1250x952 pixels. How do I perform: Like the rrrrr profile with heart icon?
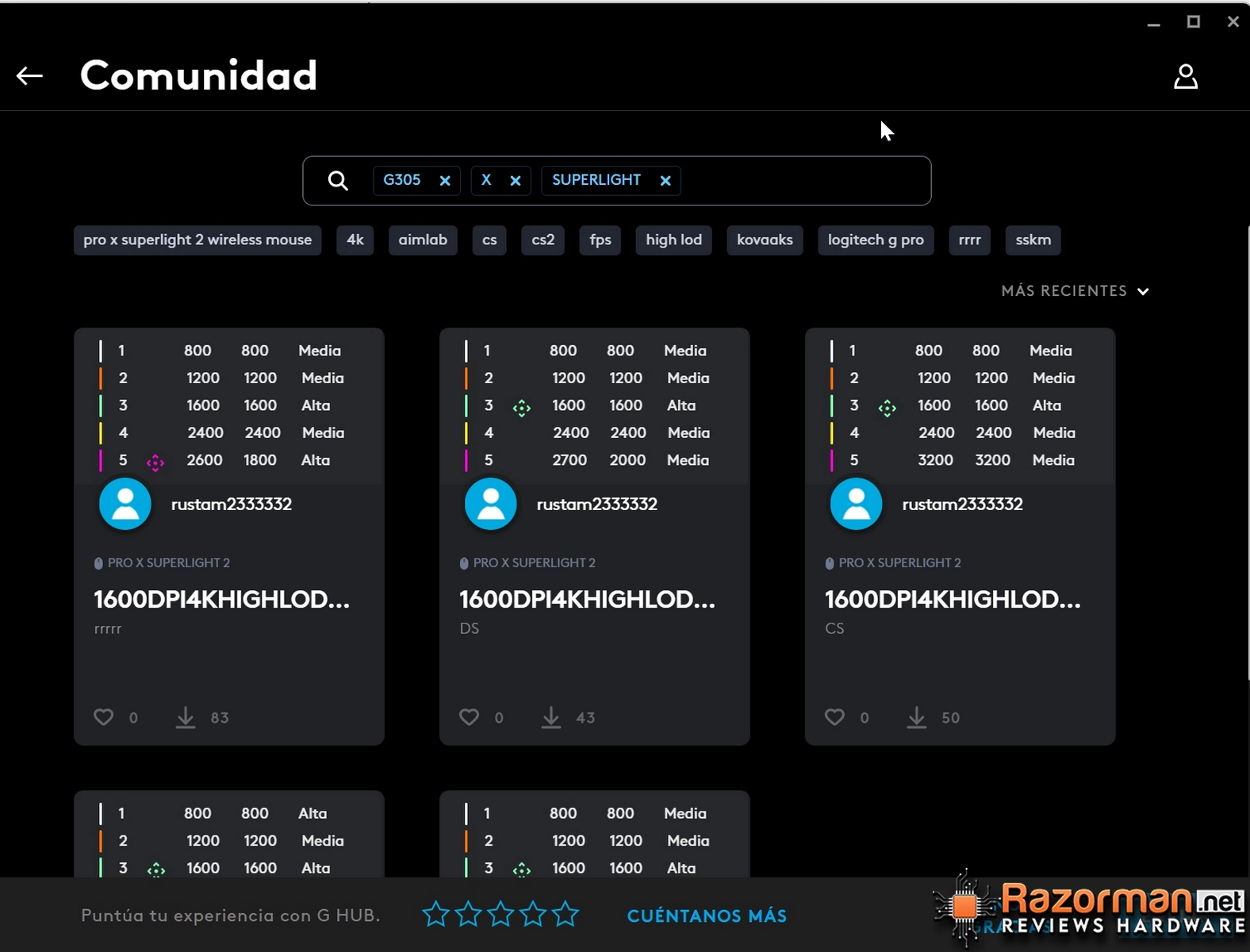104,717
